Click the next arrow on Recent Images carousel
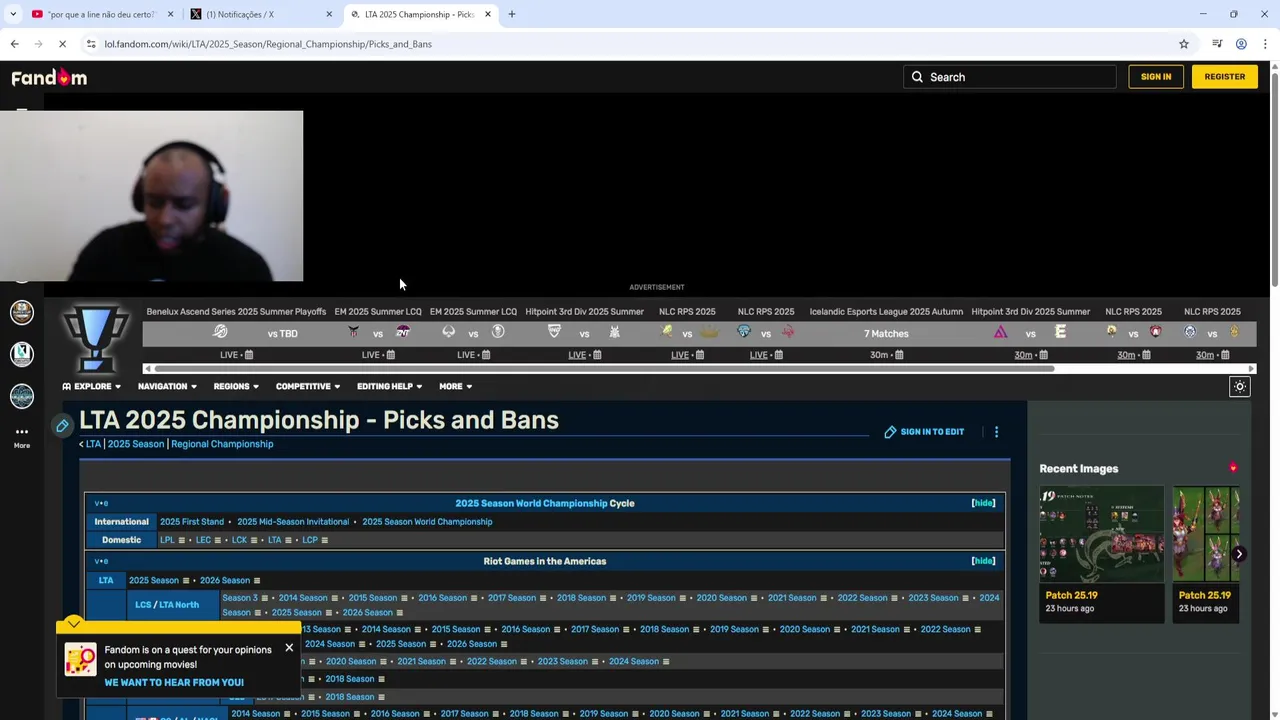 (1239, 554)
